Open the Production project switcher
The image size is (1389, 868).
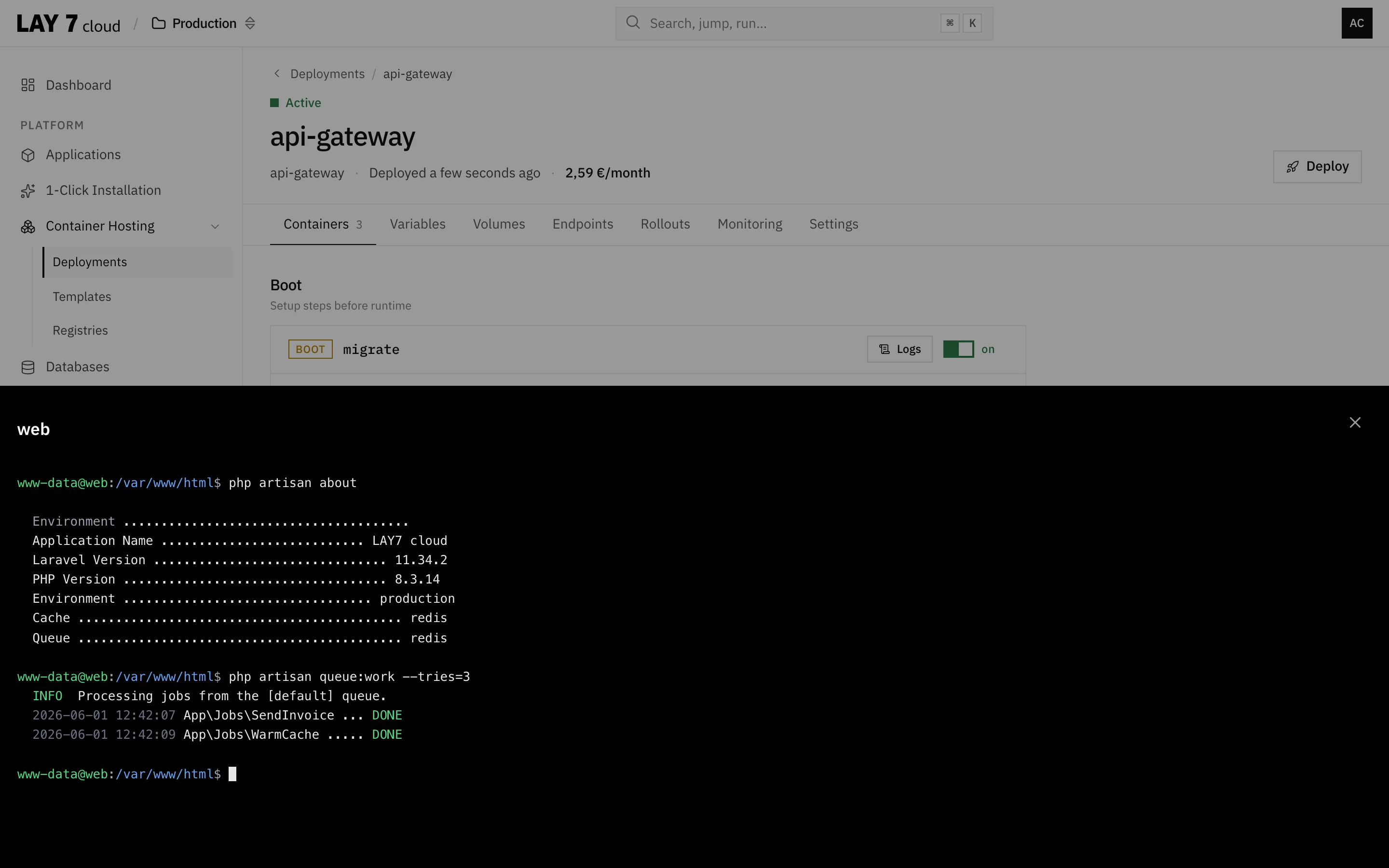click(x=204, y=24)
